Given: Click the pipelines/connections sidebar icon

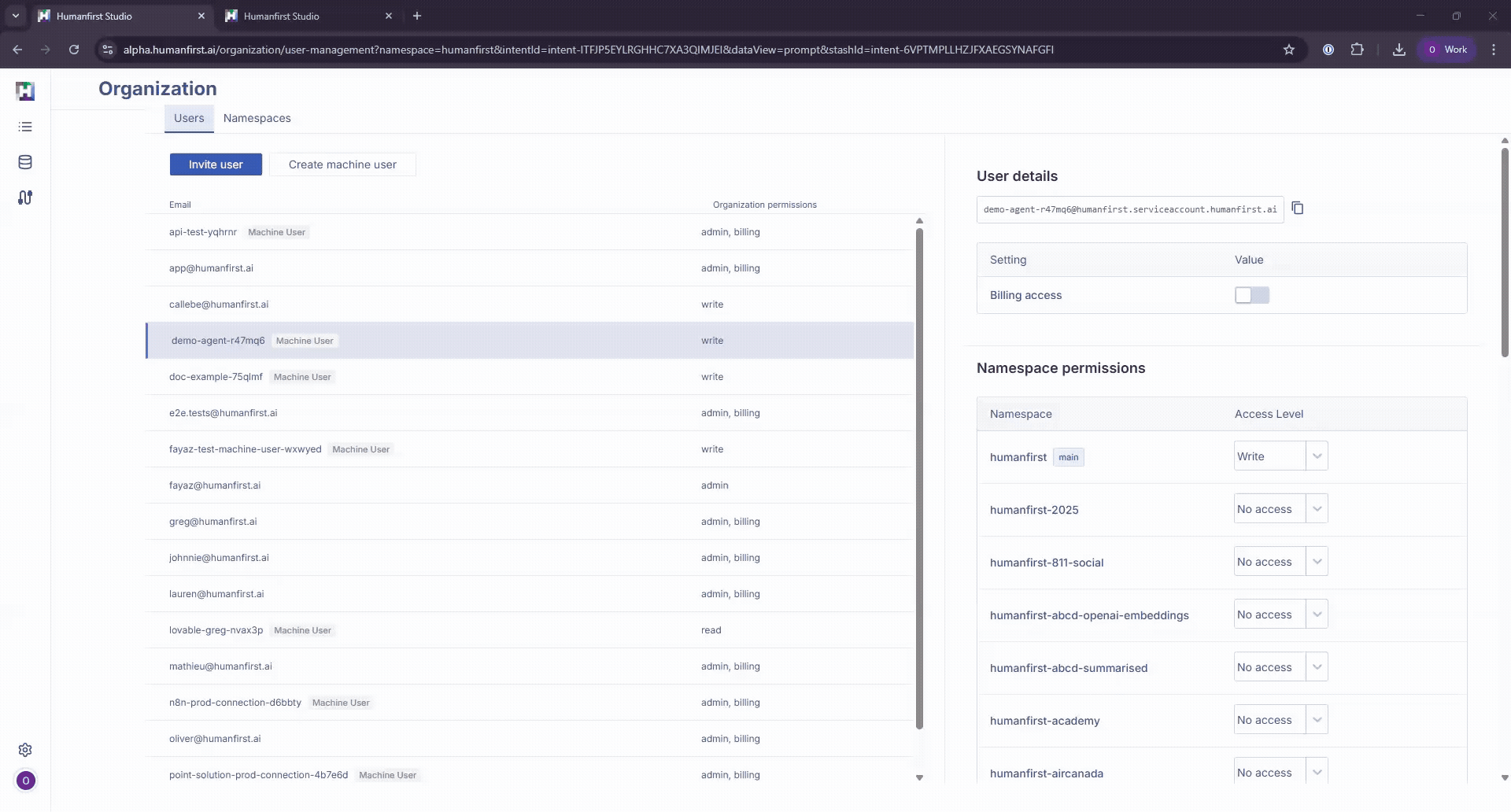Looking at the screenshot, I should 25,197.
